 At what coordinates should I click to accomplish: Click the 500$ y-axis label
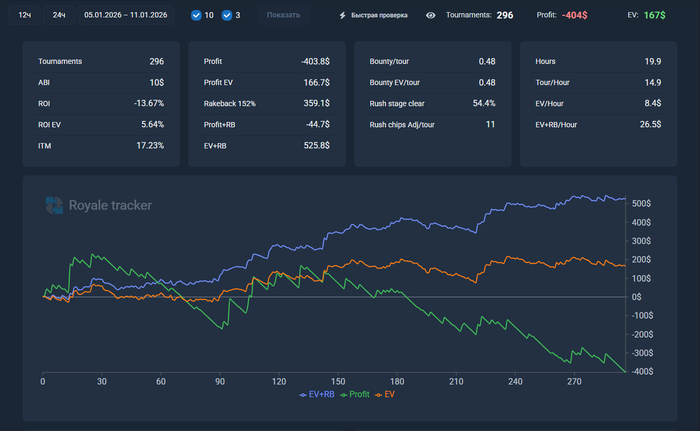point(641,204)
